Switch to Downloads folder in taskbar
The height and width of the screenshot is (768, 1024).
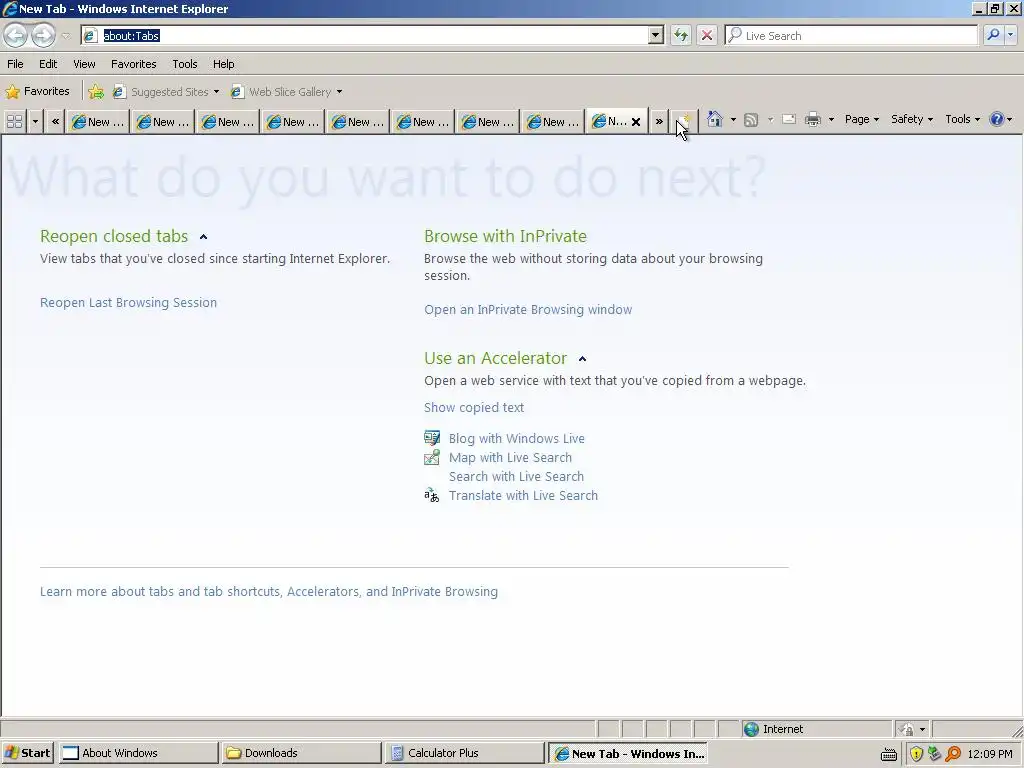[x=300, y=753]
